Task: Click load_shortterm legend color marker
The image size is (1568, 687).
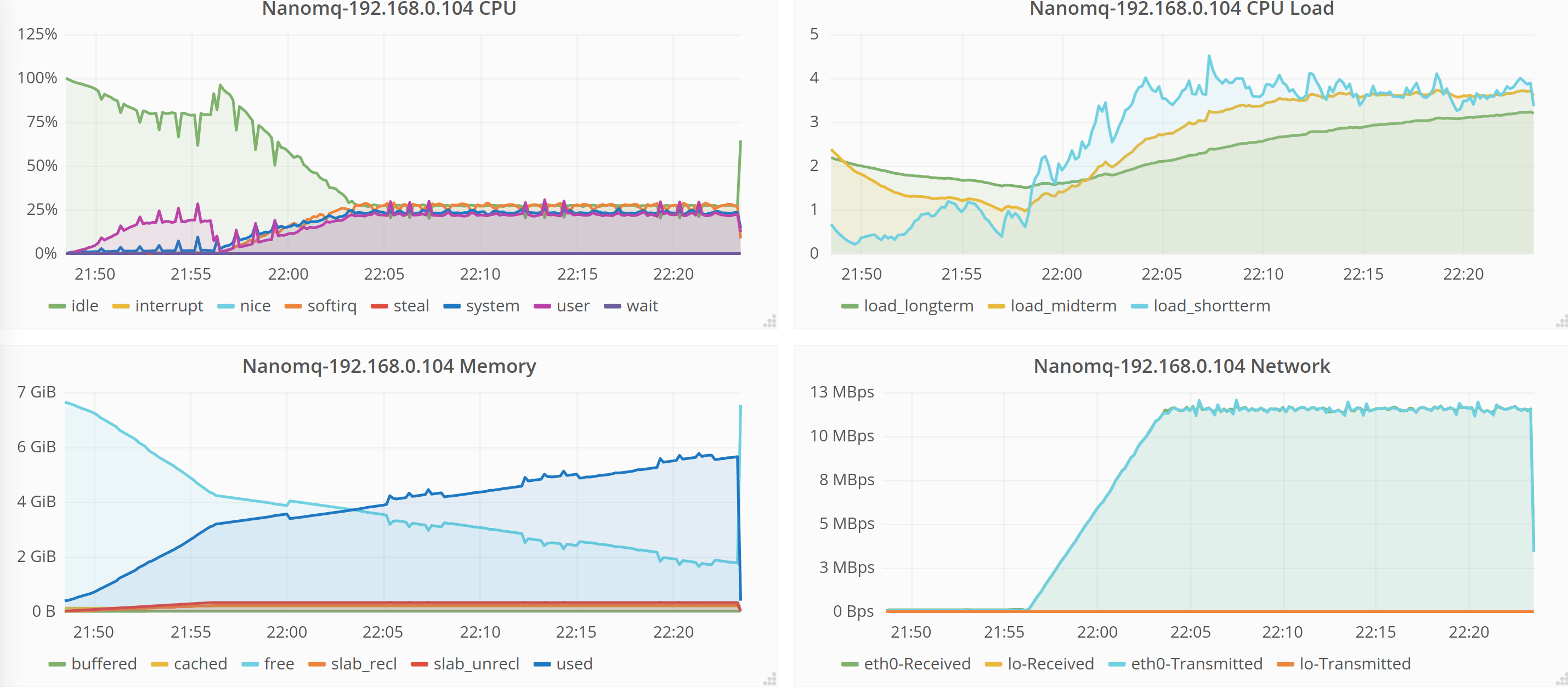Action: pos(1139,306)
